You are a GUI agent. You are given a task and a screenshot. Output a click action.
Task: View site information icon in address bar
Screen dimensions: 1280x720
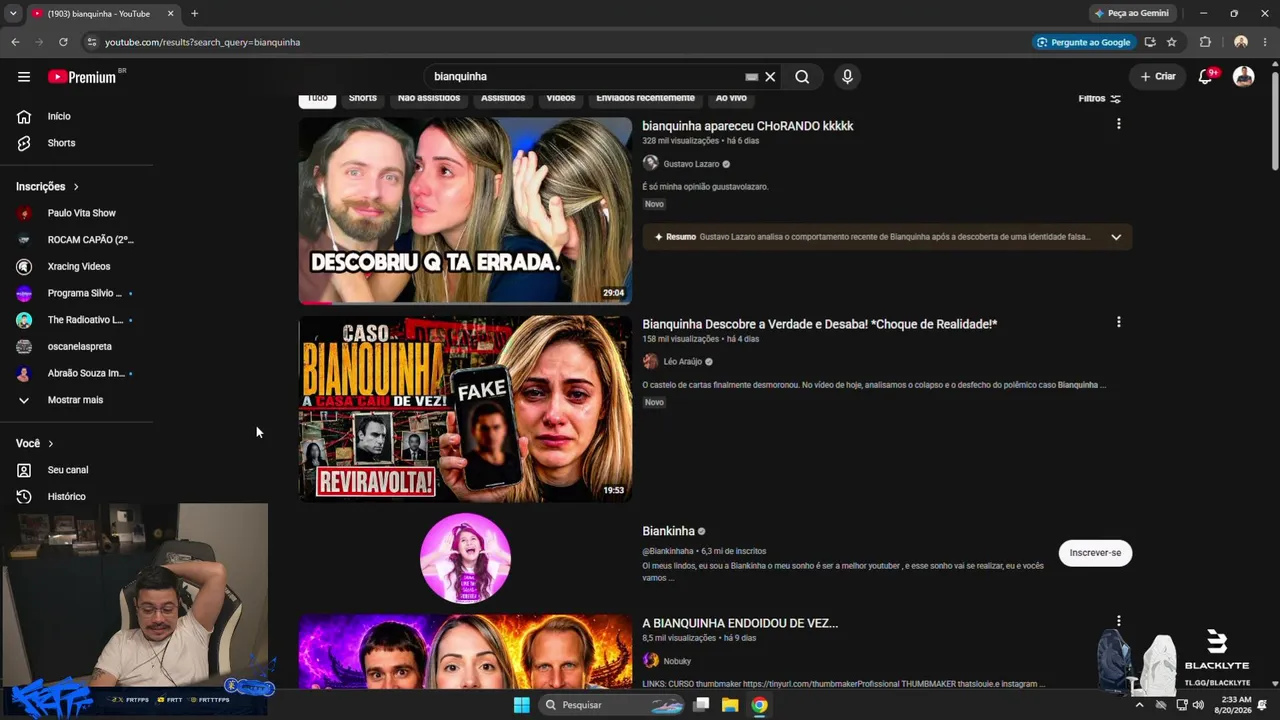click(91, 42)
